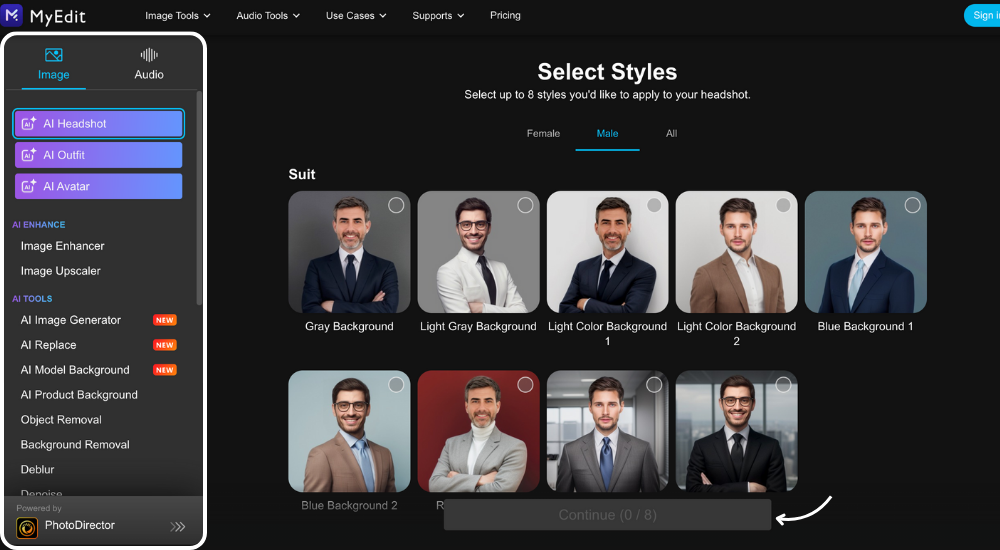
Task: Click the triple-chevron arrows next to PhotoDirector
Action: 178,526
